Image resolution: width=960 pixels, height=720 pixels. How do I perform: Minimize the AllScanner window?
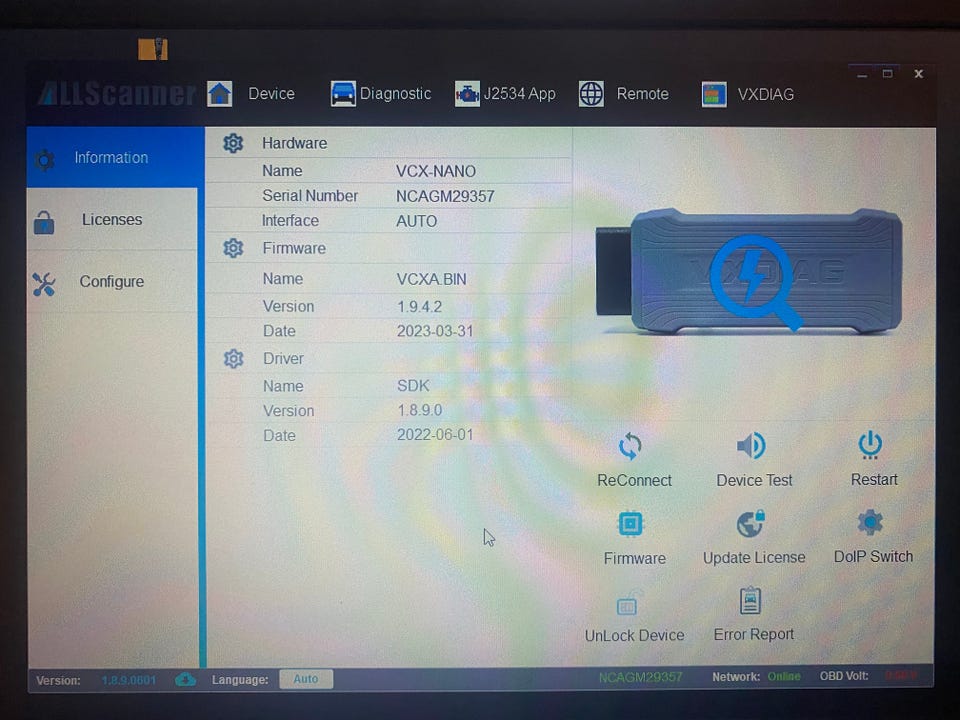(862, 75)
